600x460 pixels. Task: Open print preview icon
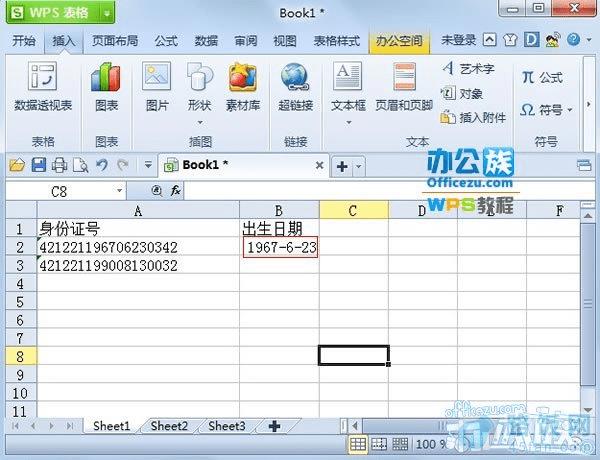point(81,165)
